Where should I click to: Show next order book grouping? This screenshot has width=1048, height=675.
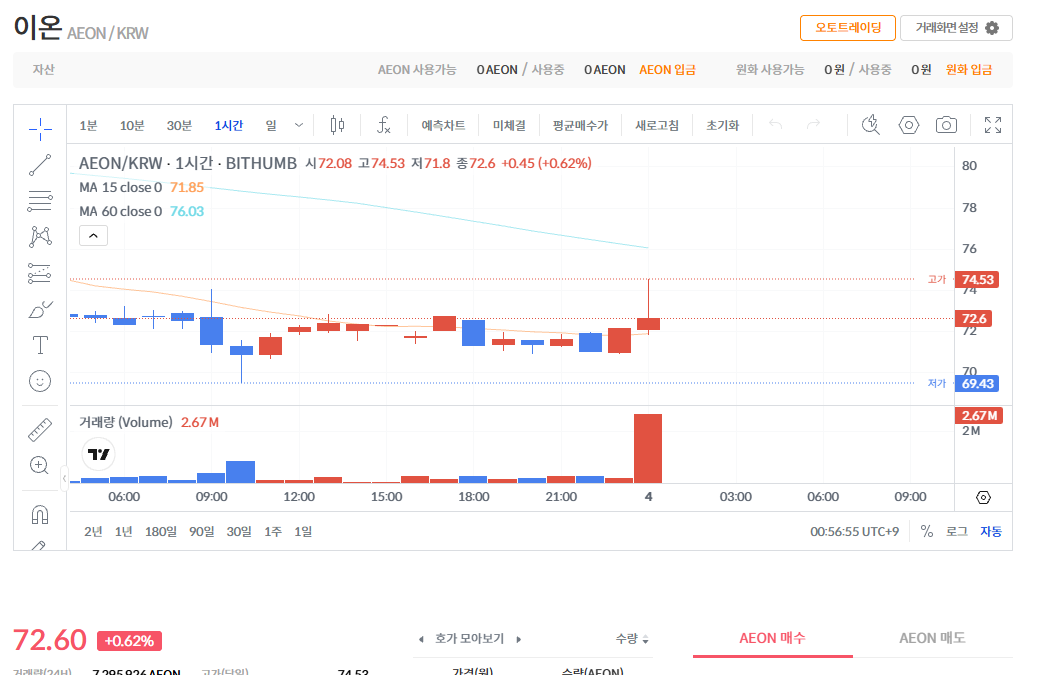click(519, 640)
